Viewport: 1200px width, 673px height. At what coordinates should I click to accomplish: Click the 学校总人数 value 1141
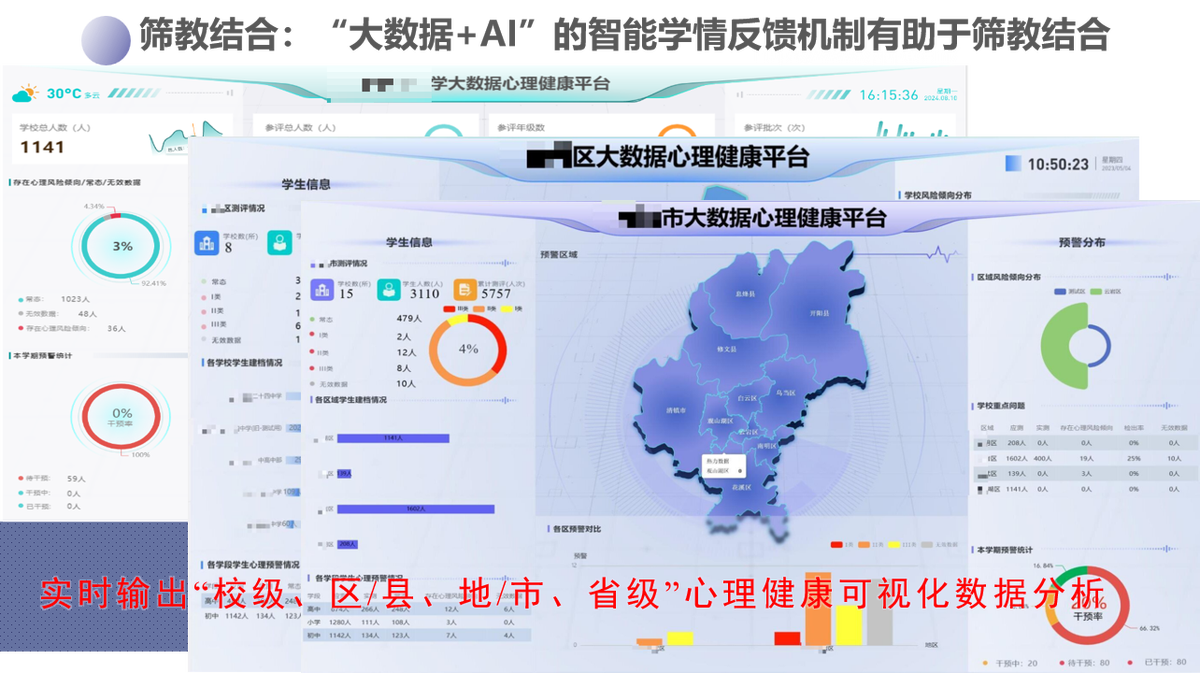point(42,148)
